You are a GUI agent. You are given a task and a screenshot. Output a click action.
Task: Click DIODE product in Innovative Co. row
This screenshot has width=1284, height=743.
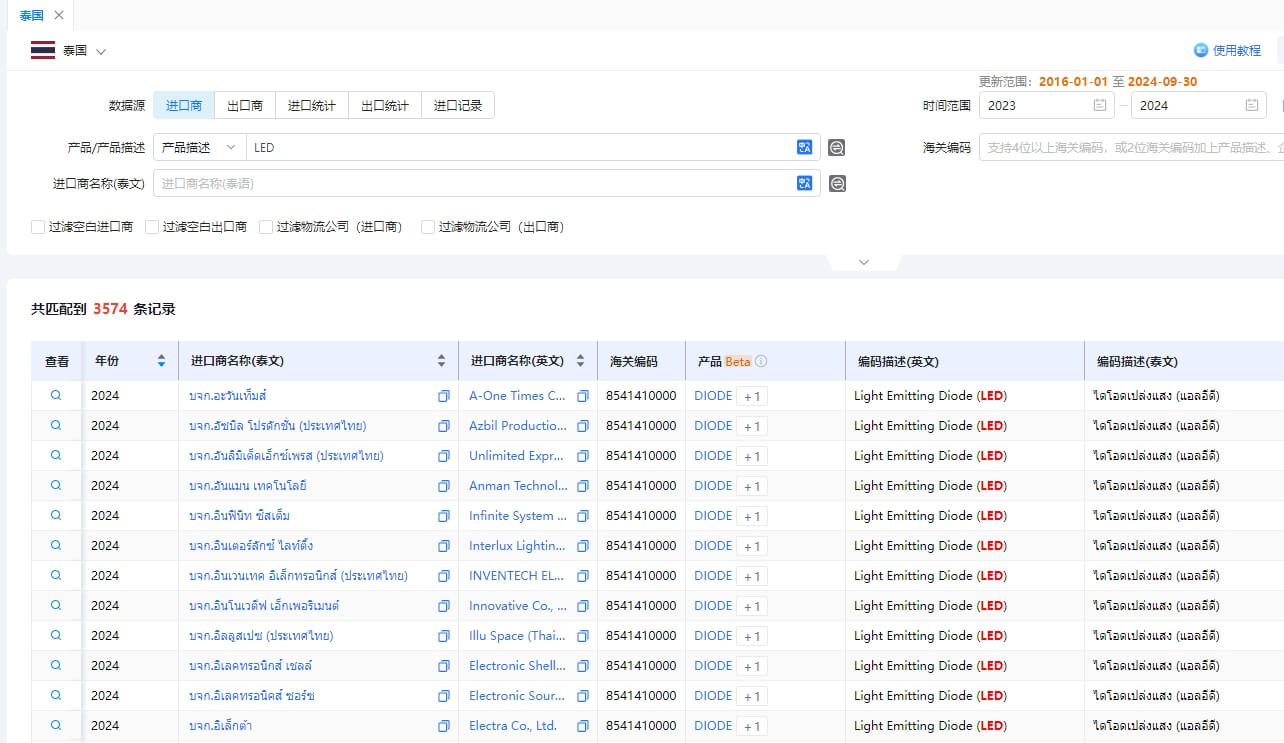pos(713,605)
